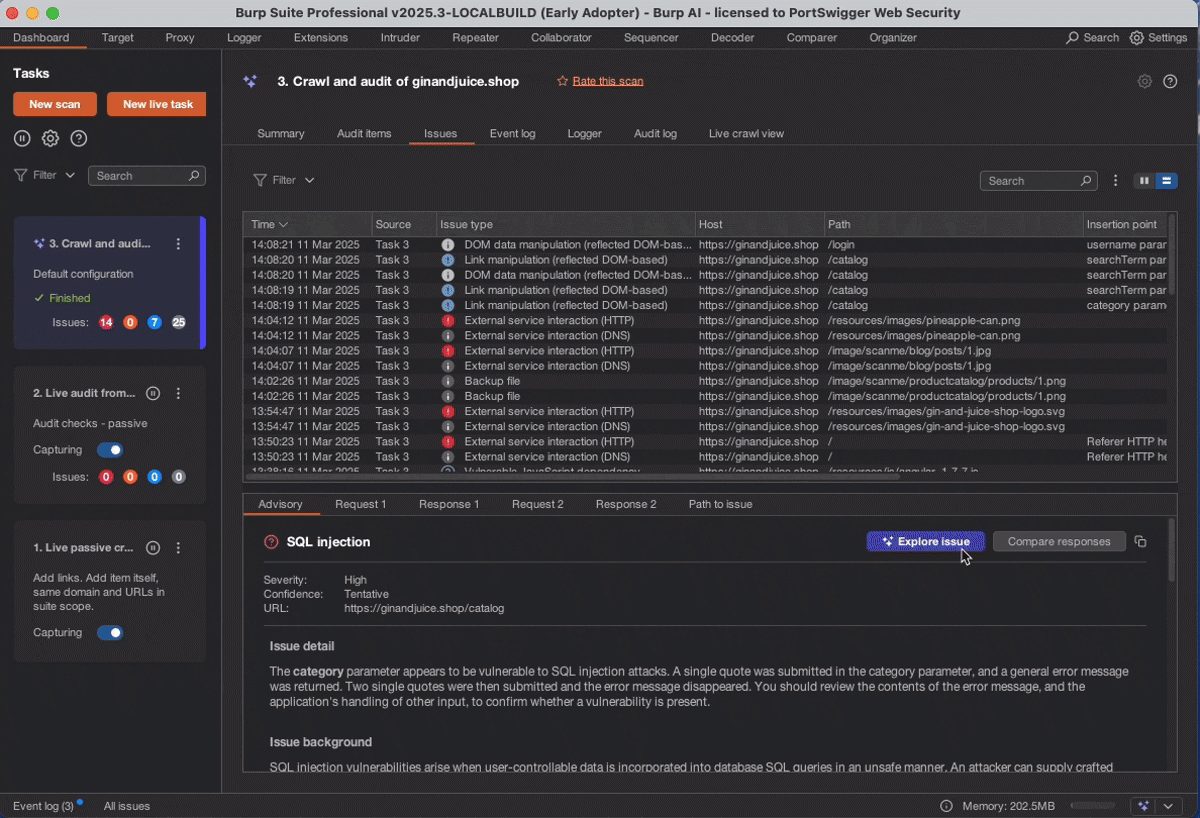Open the Tasks panel settings gear
This screenshot has width=1200, height=818.
[x=50, y=138]
